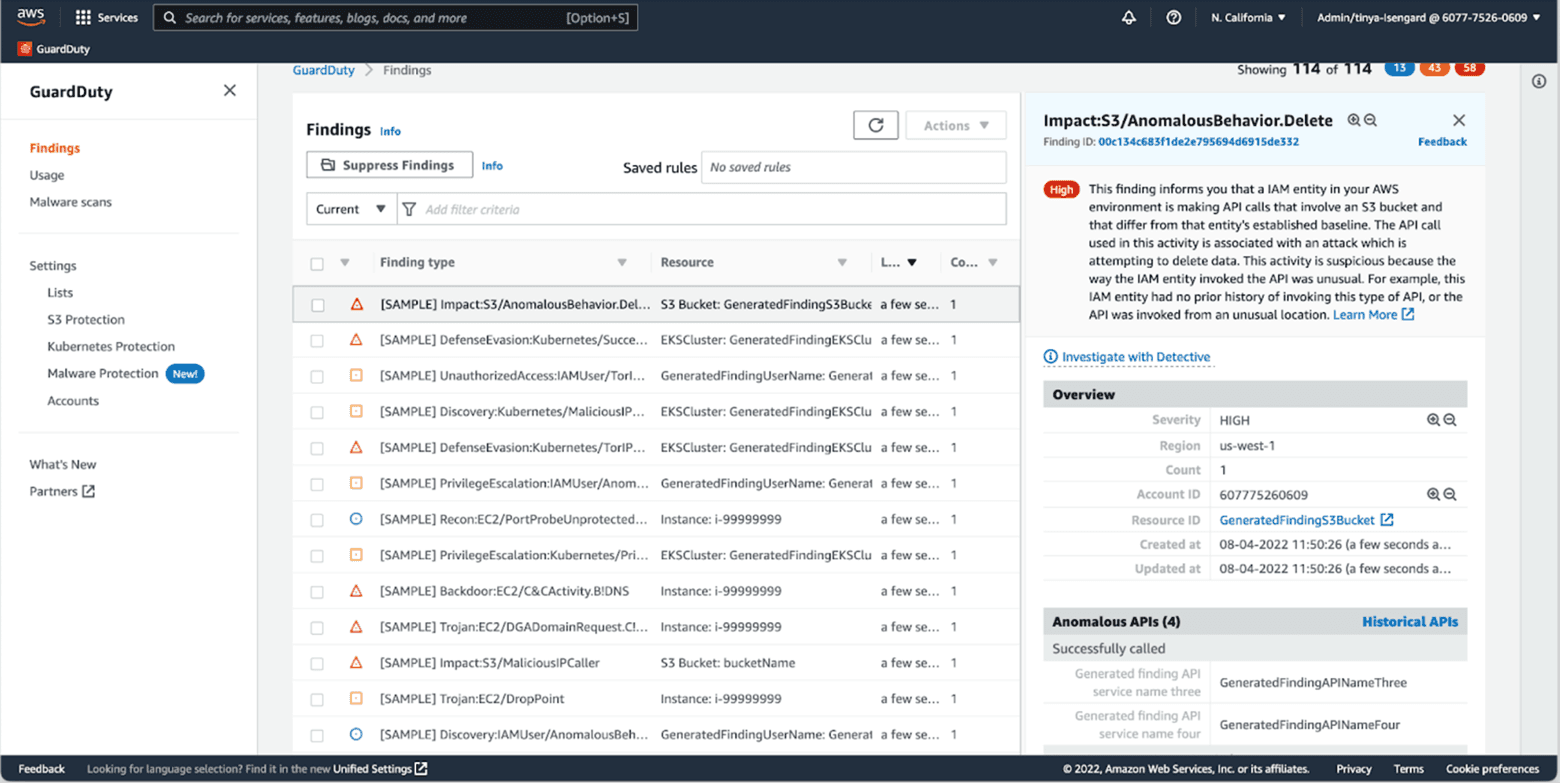Close the finding details panel
Screen dimensions: 1560x783
tap(1458, 120)
